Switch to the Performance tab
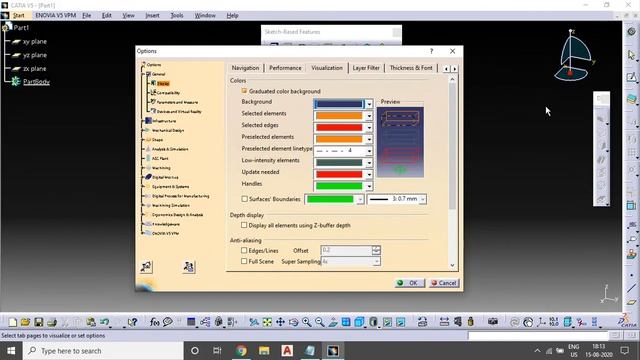 [285, 68]
